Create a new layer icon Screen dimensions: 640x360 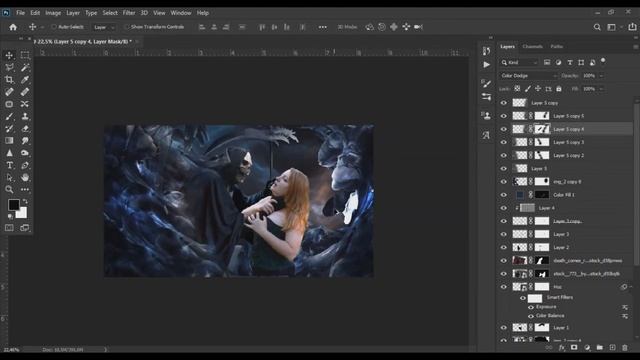(612, 348)
